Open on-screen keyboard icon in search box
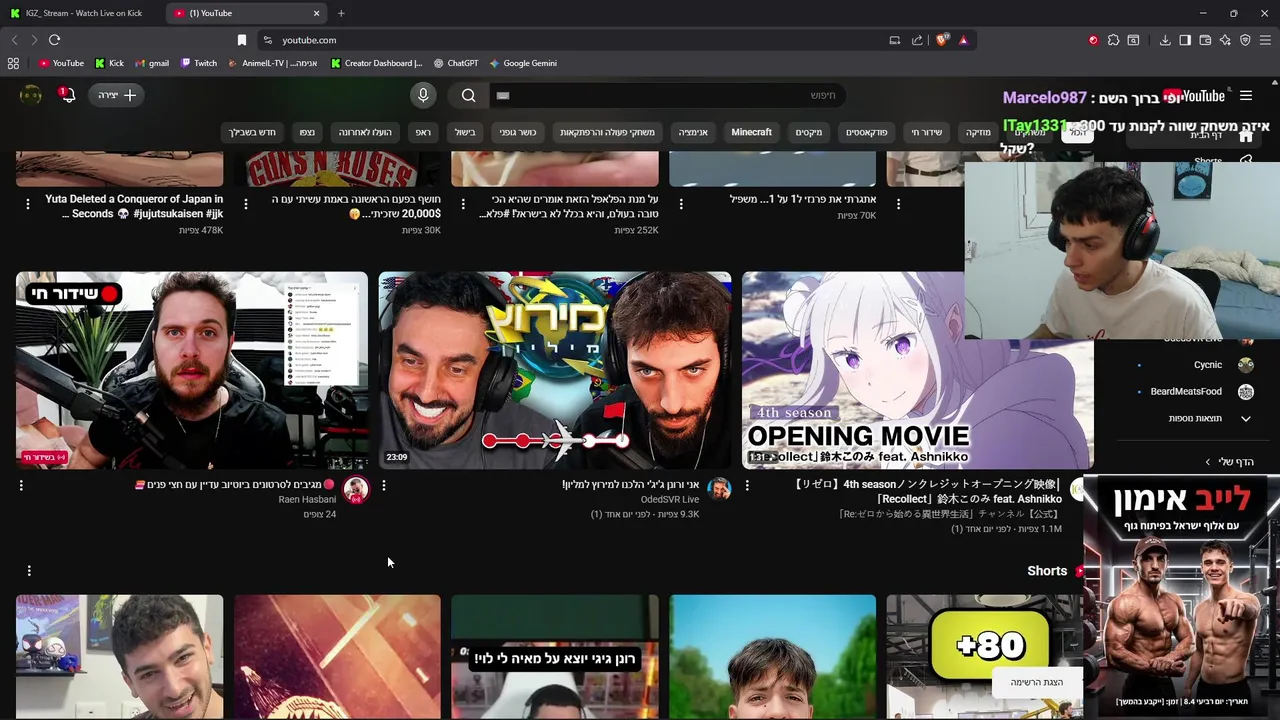This screenshot has height=720, width=1280. tap(503, 96)
